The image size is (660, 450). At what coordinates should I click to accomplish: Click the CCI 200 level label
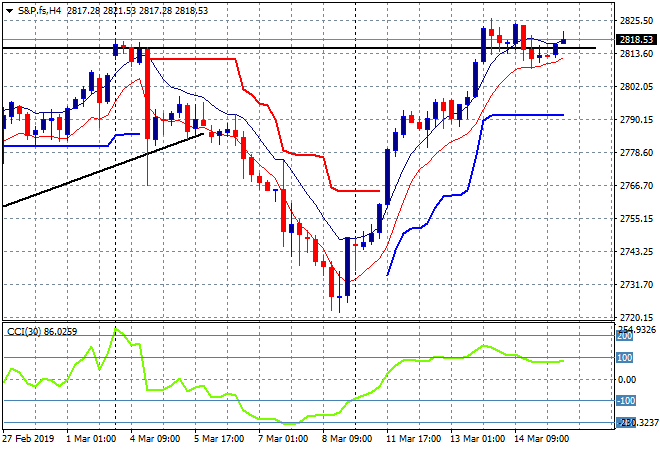coord(625,336)
